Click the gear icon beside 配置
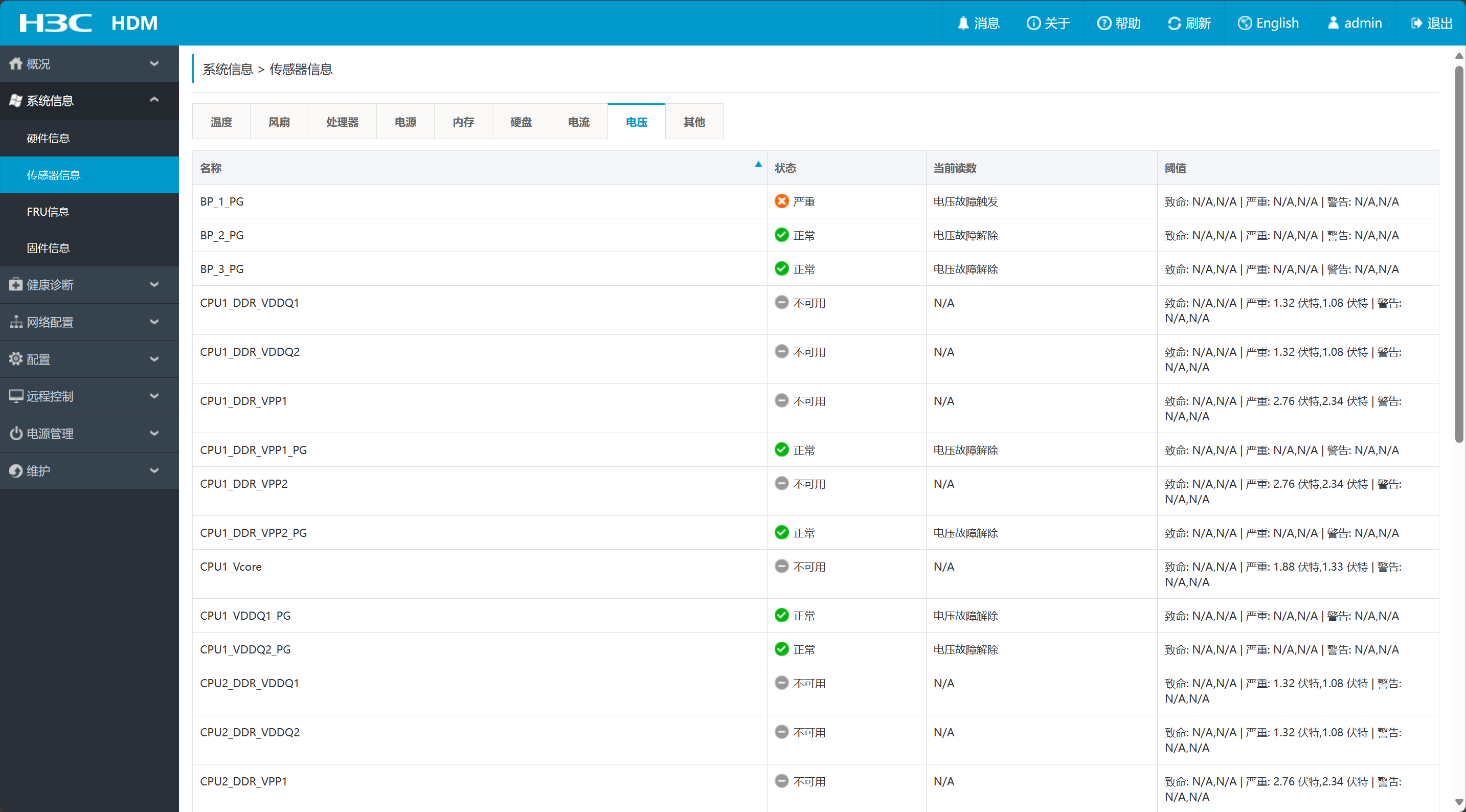This screenshot has height=812, width=1466. [16, 359]
